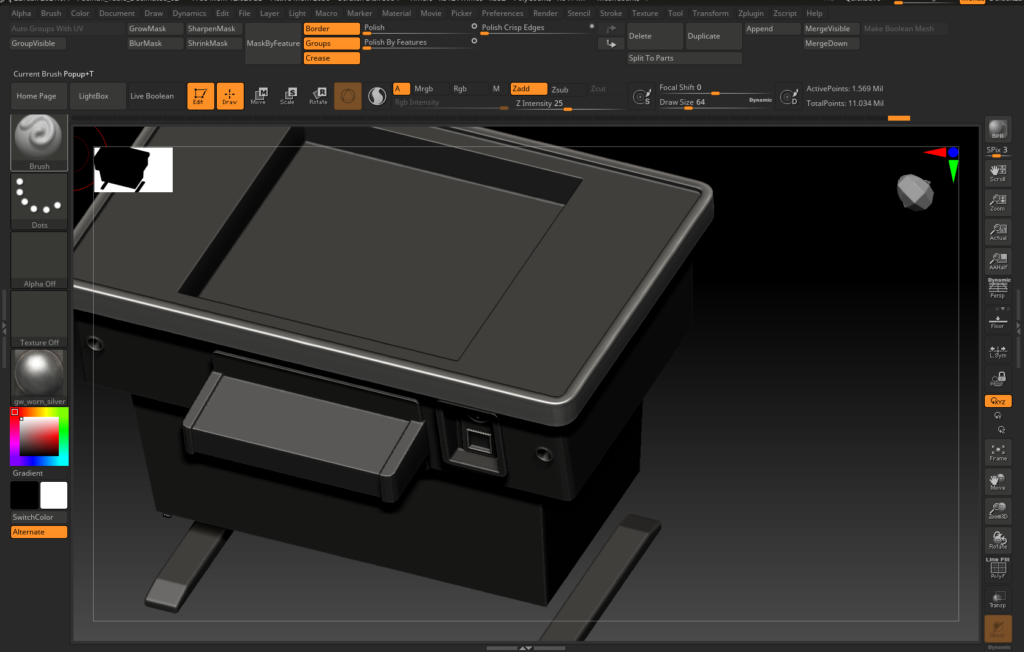
Task: Select the Move gizmo tool
Action: tap(259, 96)
